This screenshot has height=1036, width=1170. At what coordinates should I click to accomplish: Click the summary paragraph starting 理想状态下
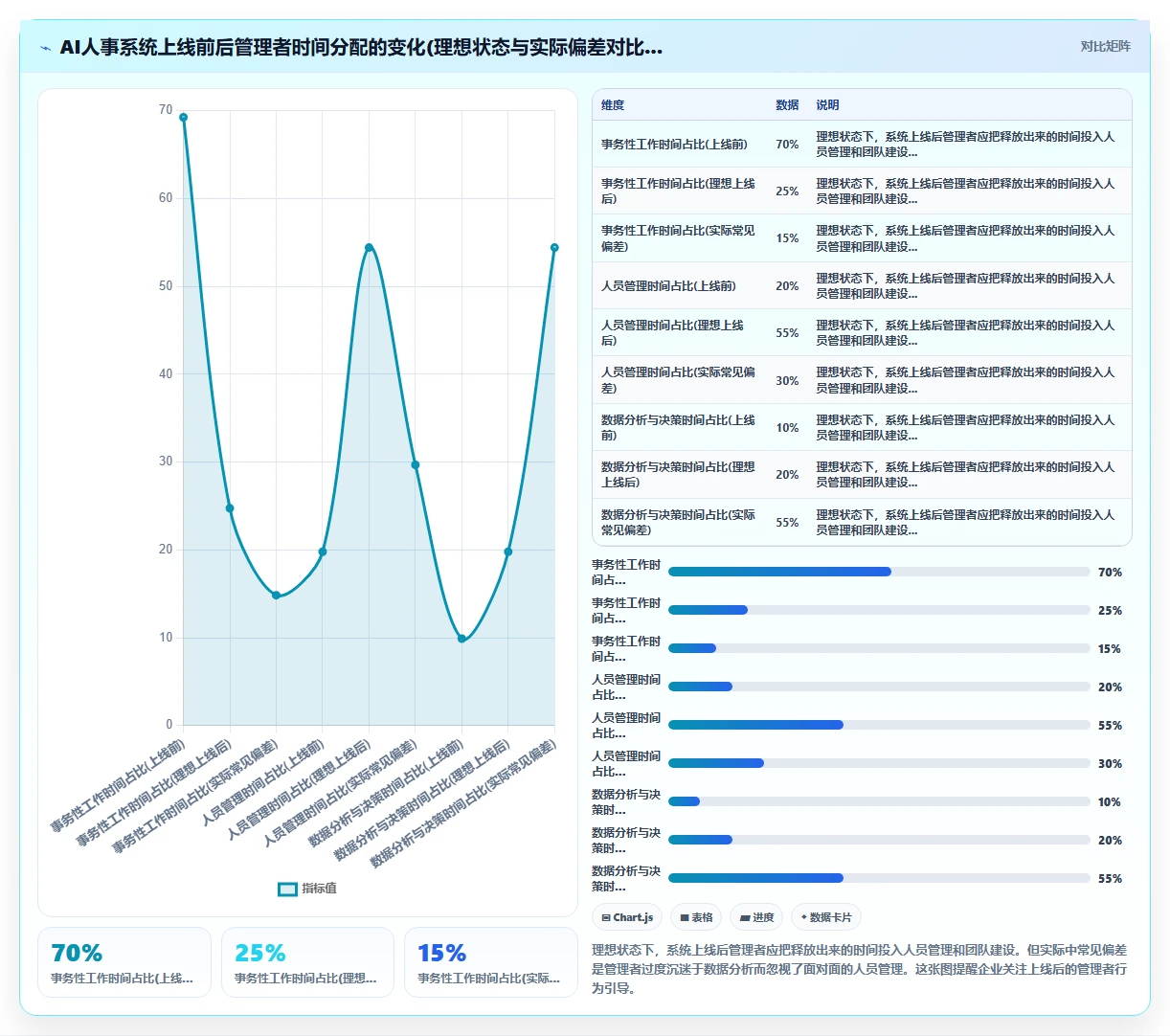pyautogui.click(x=860, y=969)
